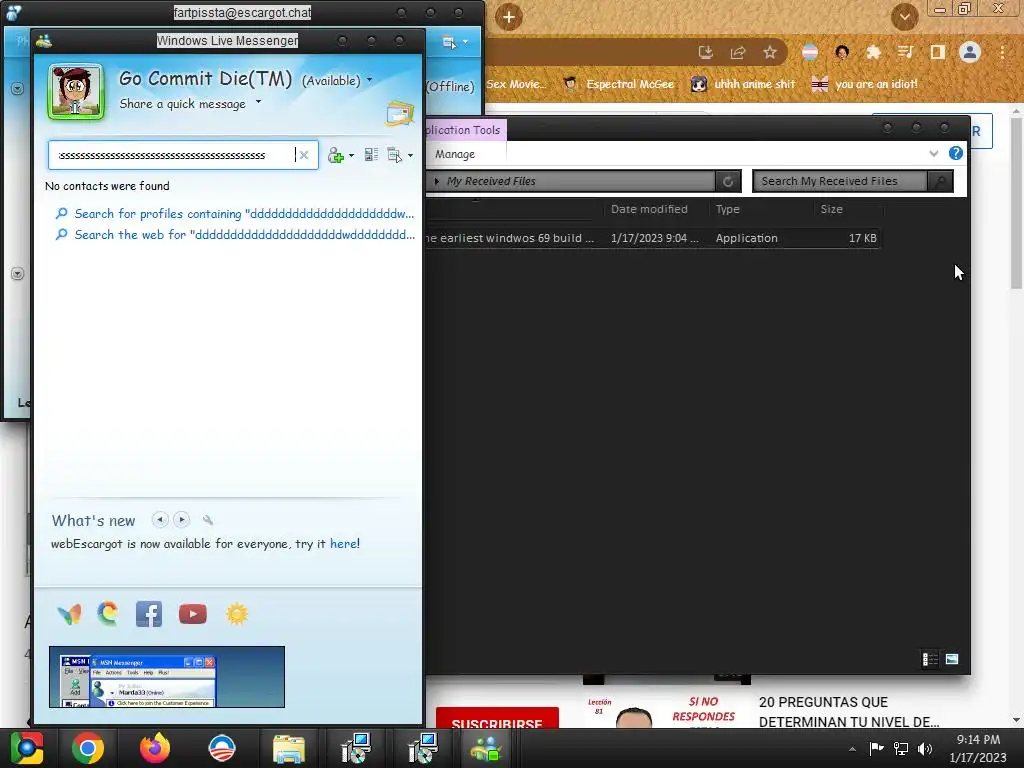The height and width of the screenshot is (768, 1024).
Task: Click the Show menu icon in Messenger
Action: point(394,155)
